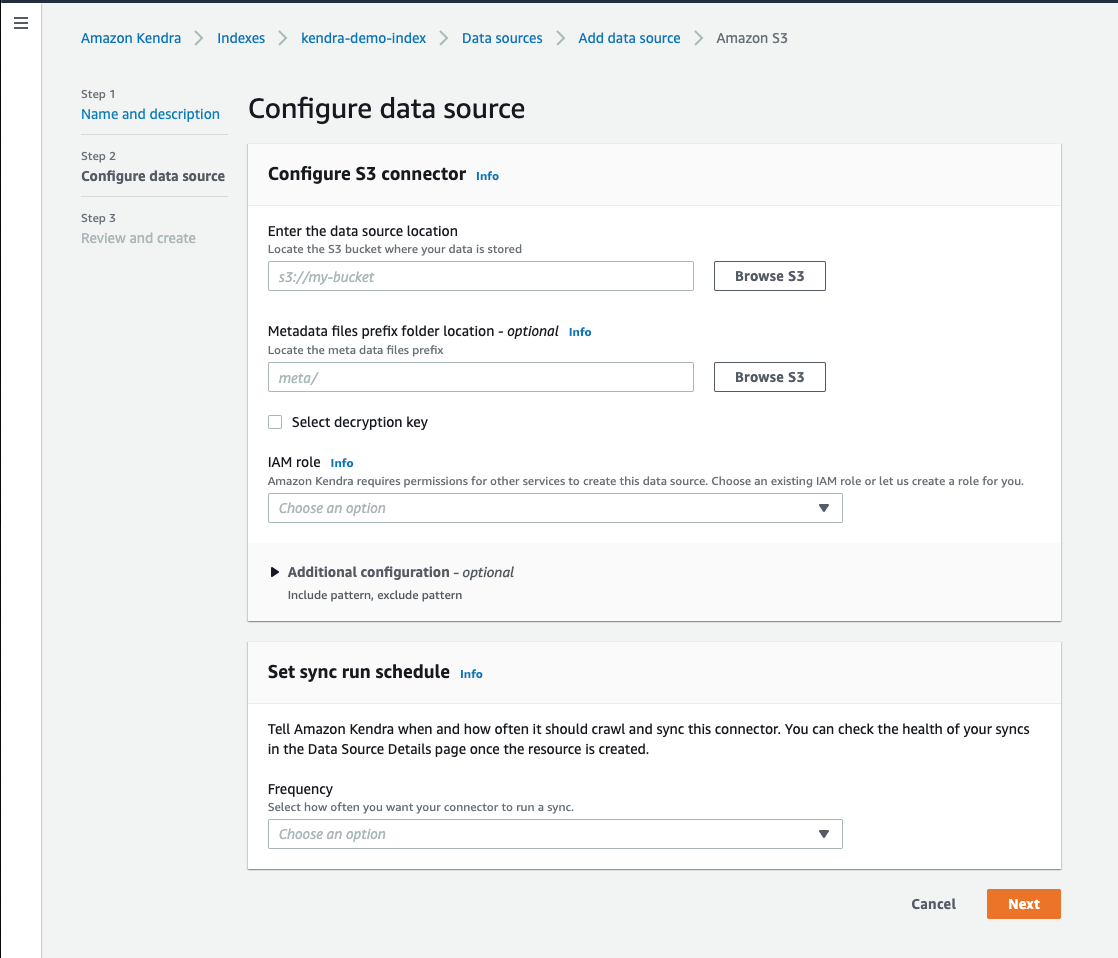Viewport: 1118px width, 958px height.
Task: Open kendra-demo-index breadcrumb
Action: [x=363, y=38]
